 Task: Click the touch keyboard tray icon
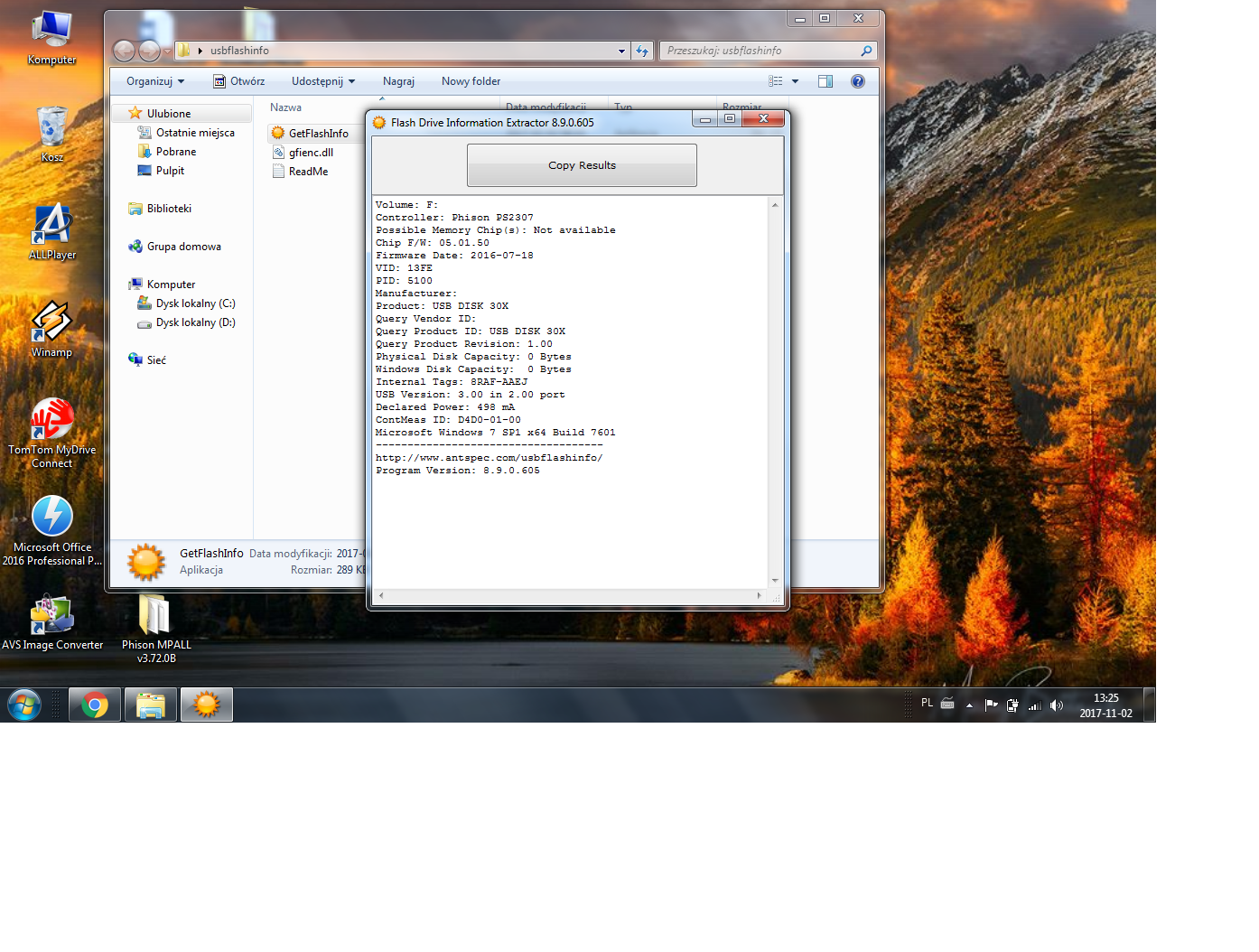(947, 704)
